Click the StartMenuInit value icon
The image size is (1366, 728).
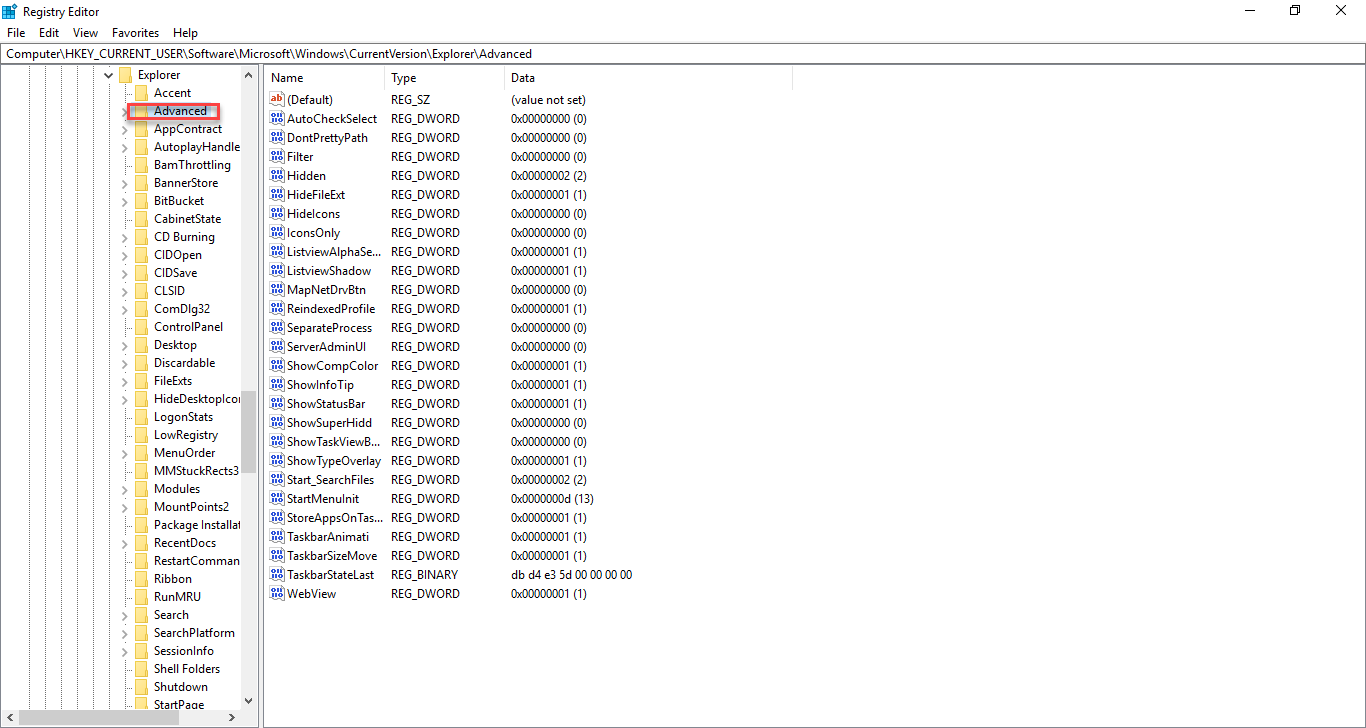277,499
